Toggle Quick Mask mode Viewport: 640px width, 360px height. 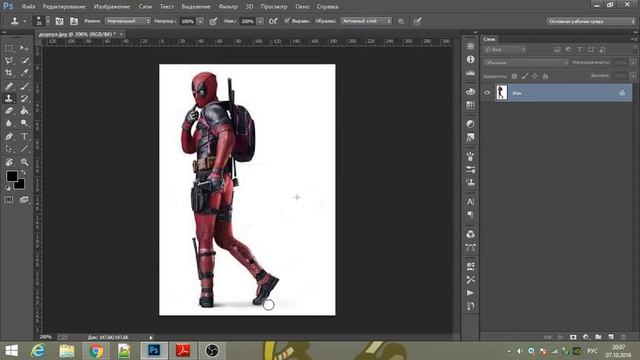click(9, 200)
